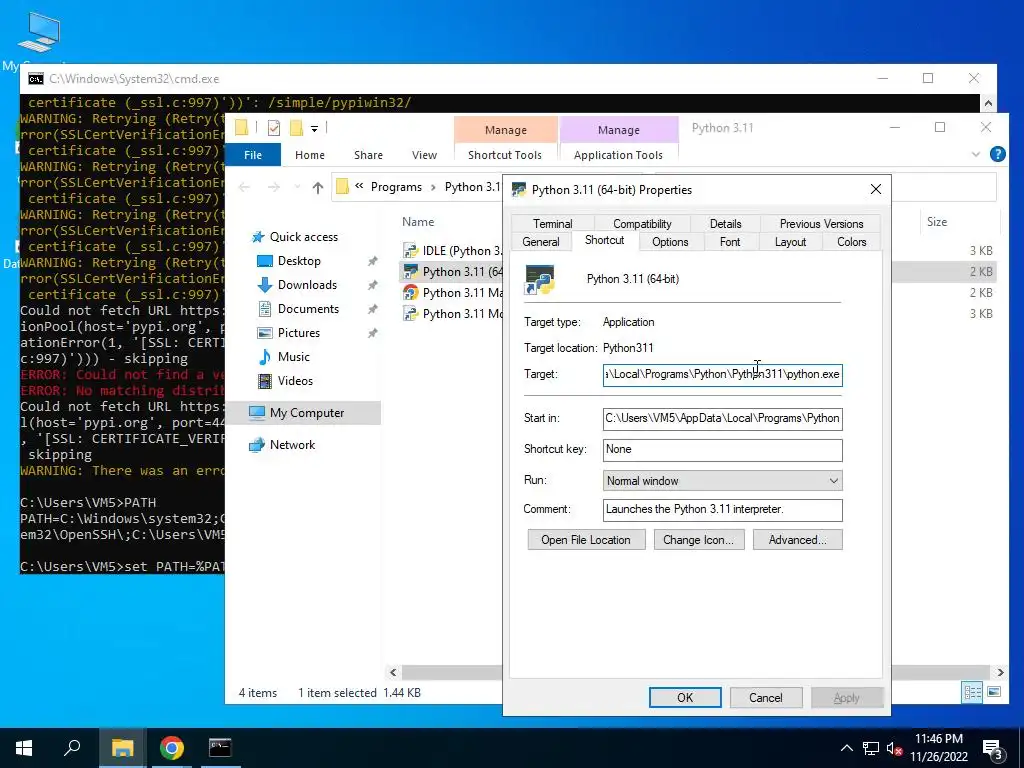
Task: Select Music in the navigation pane
Action: pos(293,357)
